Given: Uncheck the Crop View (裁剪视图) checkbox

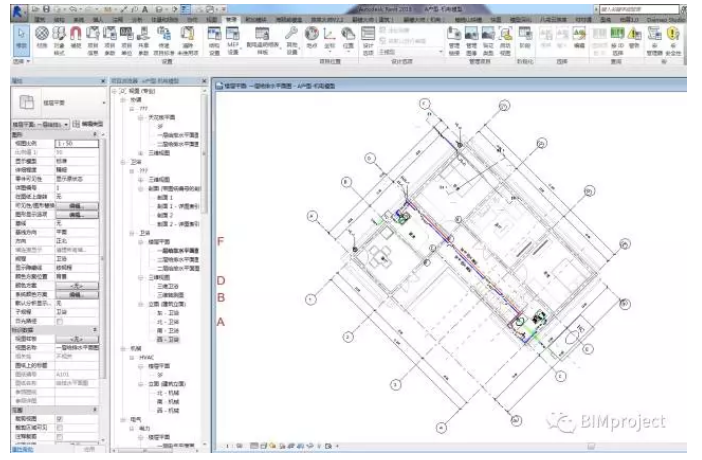Looking at the screenshot, I should (x=60, y=419).
